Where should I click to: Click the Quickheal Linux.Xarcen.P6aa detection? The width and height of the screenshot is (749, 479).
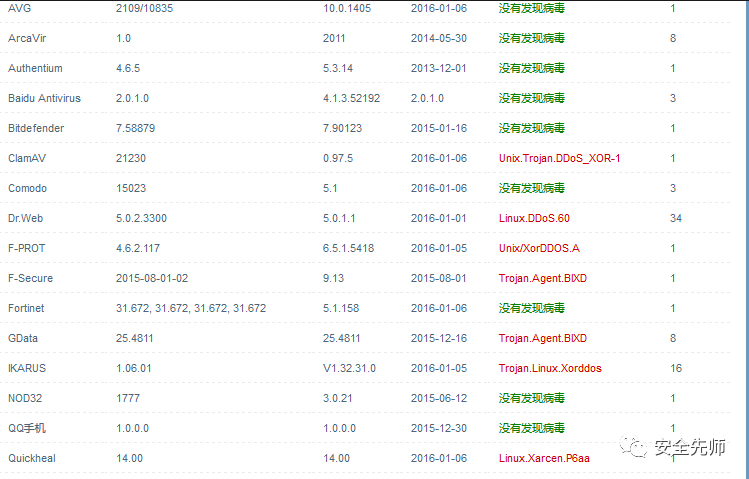(544, 458)
